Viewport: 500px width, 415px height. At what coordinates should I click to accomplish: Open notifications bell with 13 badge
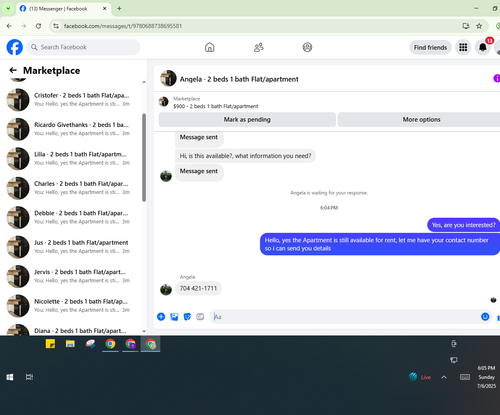[483, 47]
